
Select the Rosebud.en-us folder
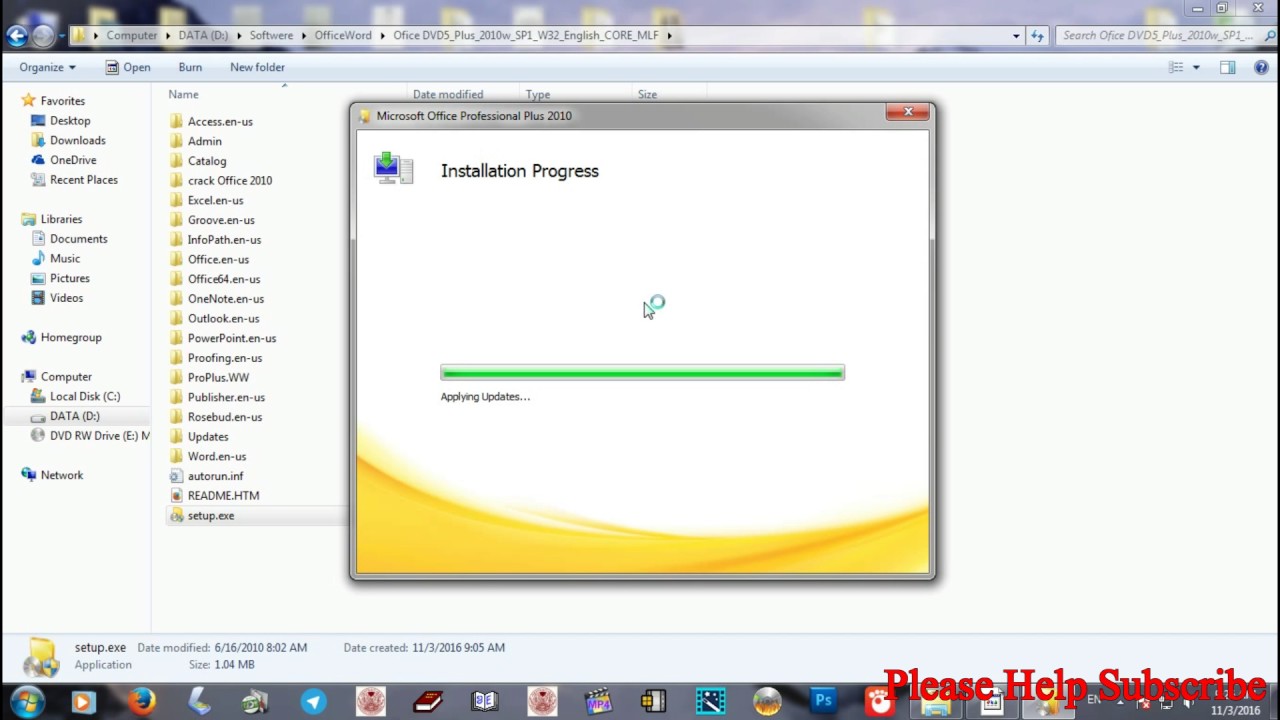[225, 417]
